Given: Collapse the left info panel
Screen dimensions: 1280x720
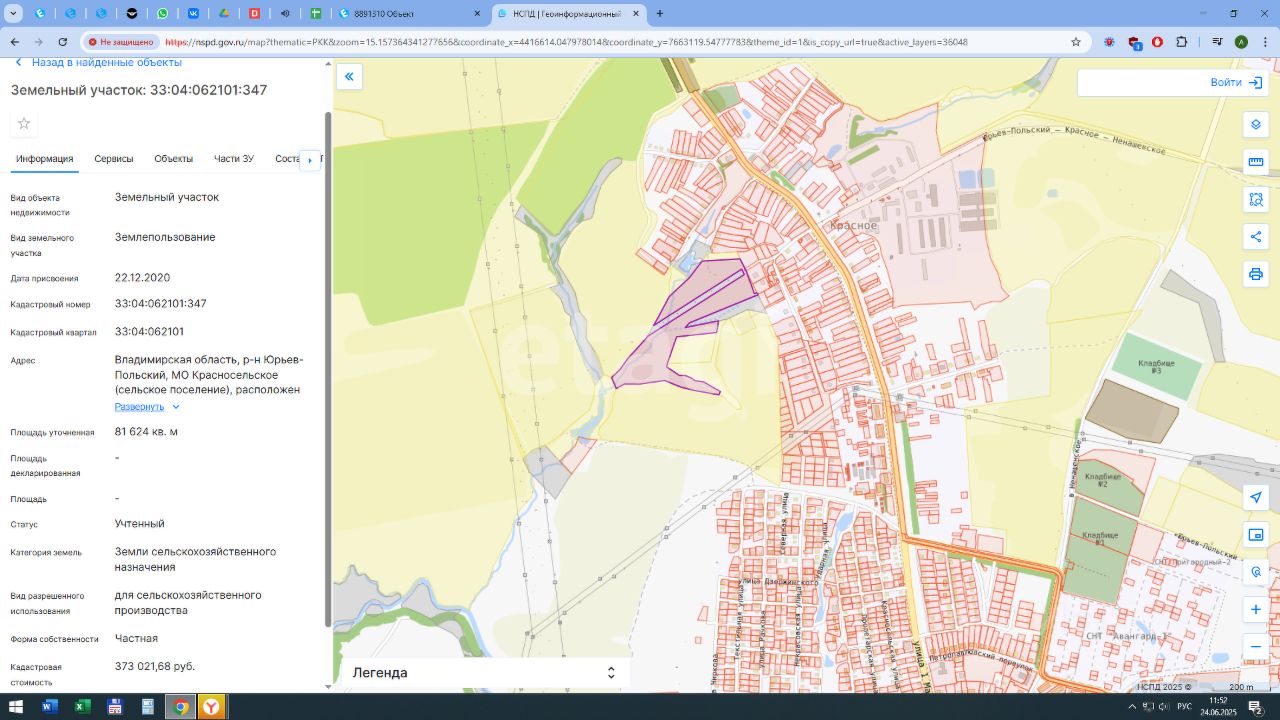Looking at the screenshot, I should pyautogui.click(x=349, y=77).
